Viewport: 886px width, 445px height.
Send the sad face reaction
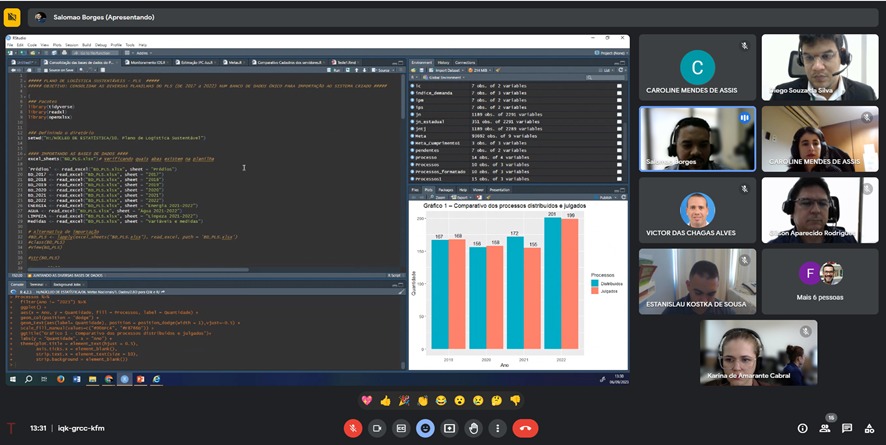tap(478, 400)
